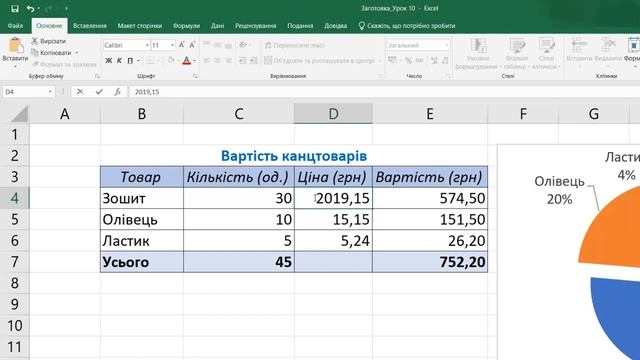Open Число group dialog launcher

coord(448,76)
